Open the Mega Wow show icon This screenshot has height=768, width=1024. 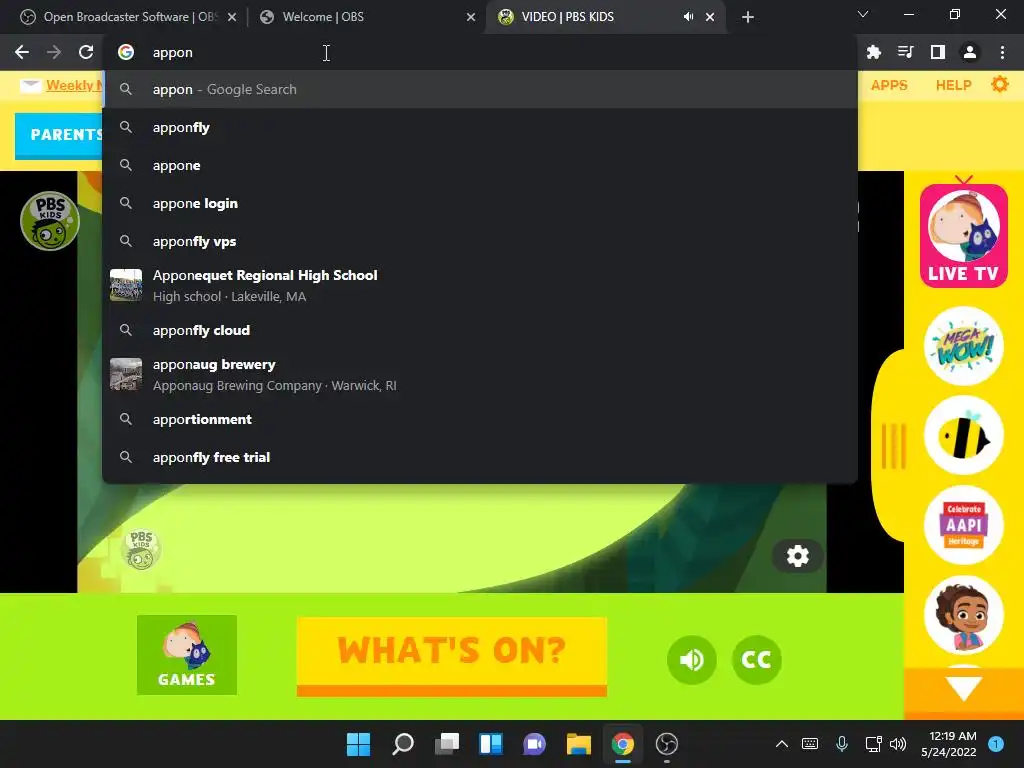click(963, 345)
